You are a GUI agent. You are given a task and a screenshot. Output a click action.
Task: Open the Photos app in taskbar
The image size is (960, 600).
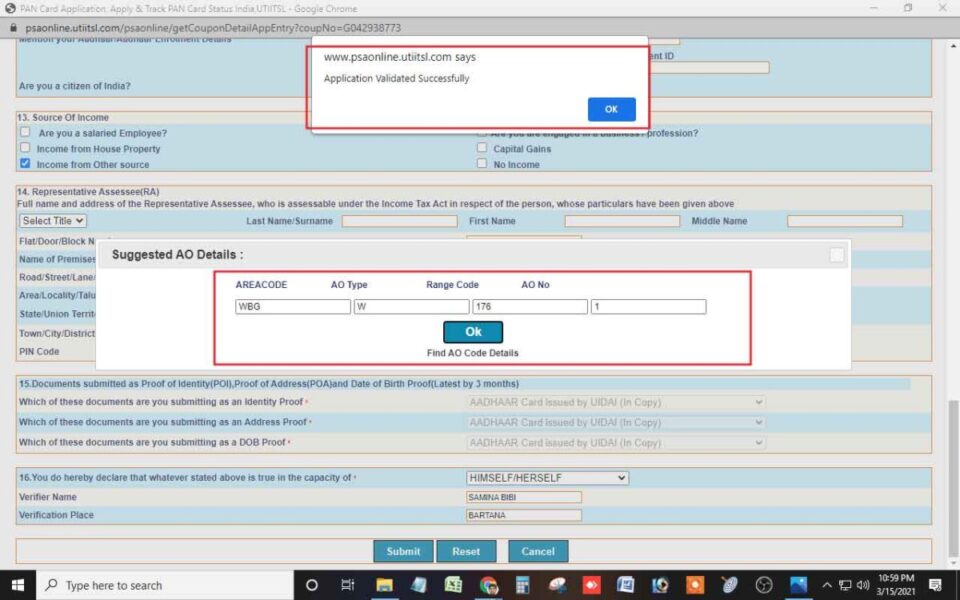[x=799, y=585]
